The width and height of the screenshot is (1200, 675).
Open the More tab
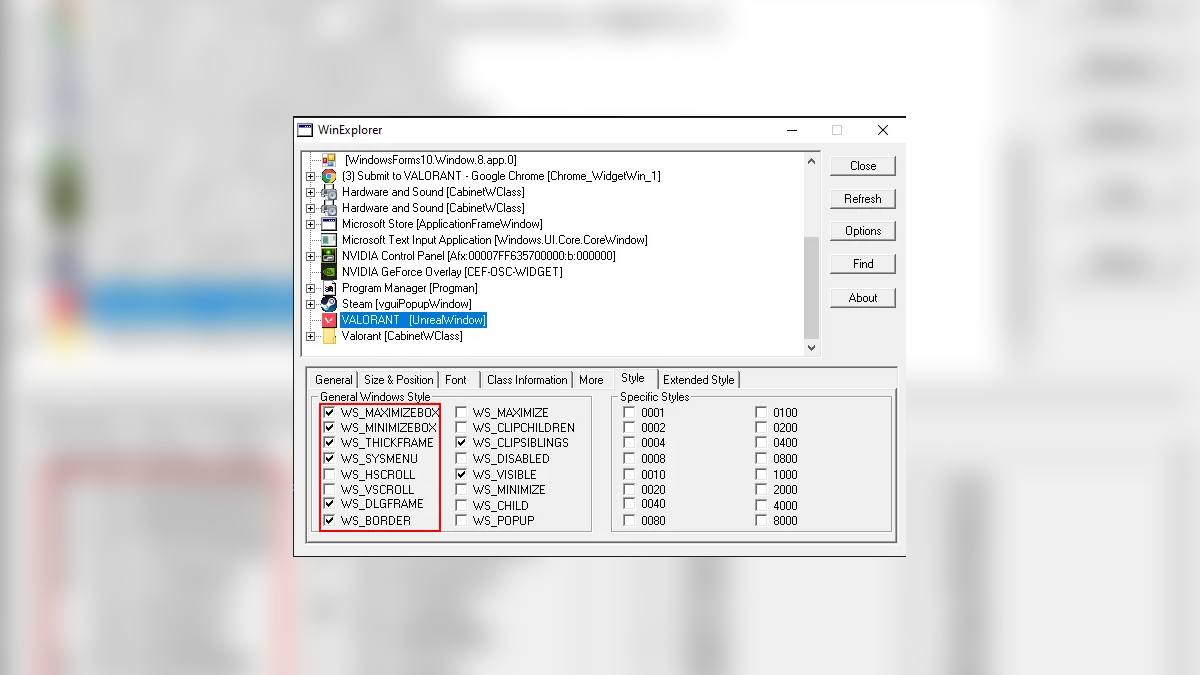pyautogui.click(x=591, y=380)
